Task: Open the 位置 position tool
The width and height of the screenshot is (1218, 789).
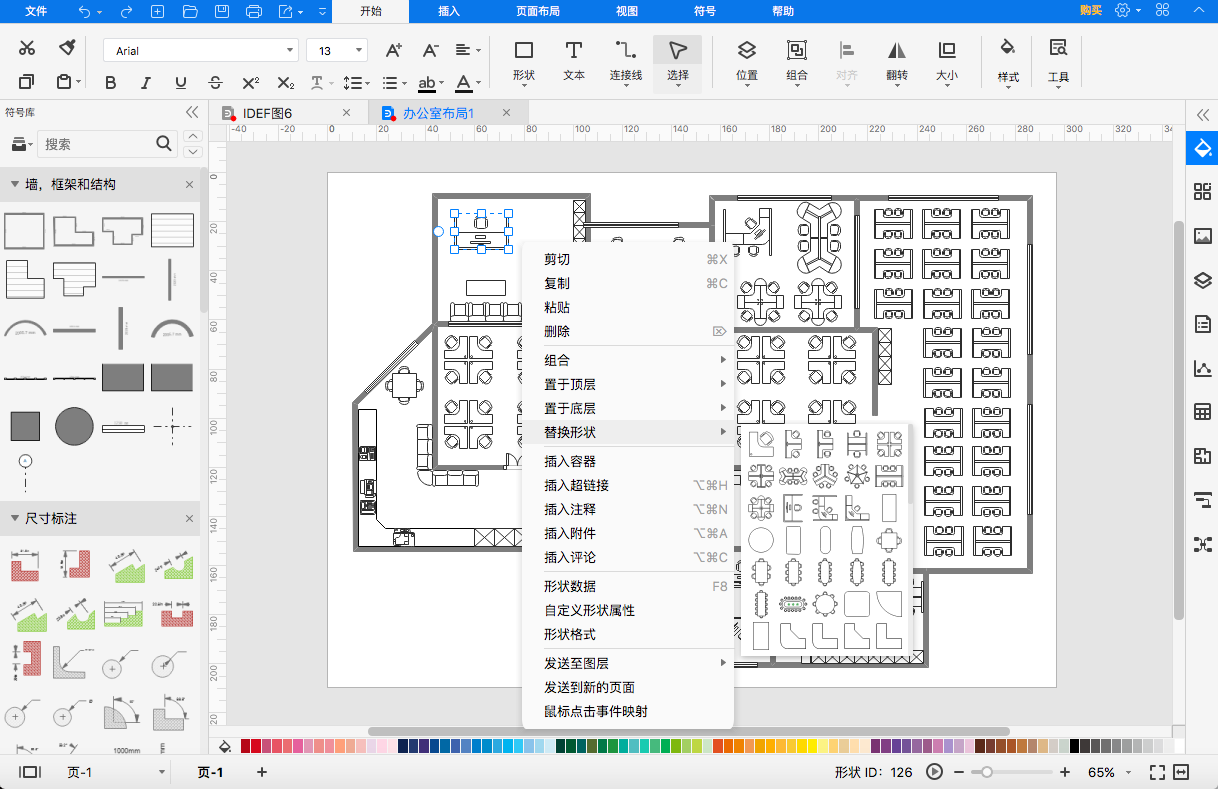Action: tap(747, 61)
